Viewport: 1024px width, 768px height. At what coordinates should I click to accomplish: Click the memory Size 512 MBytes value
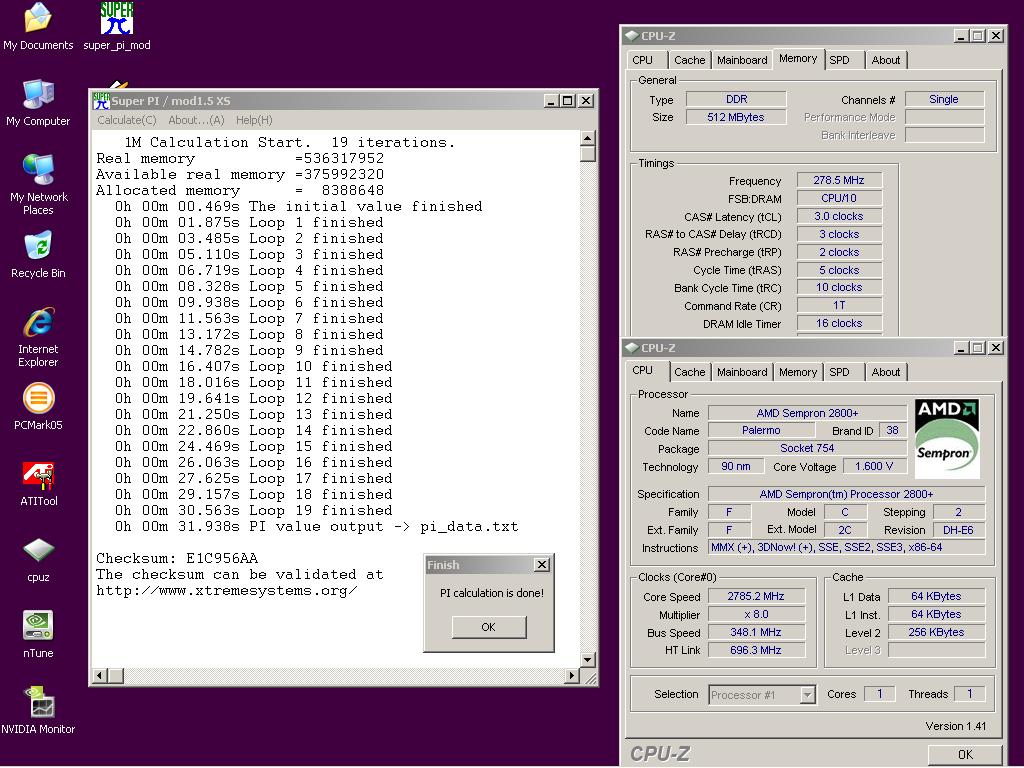(736, 118)
